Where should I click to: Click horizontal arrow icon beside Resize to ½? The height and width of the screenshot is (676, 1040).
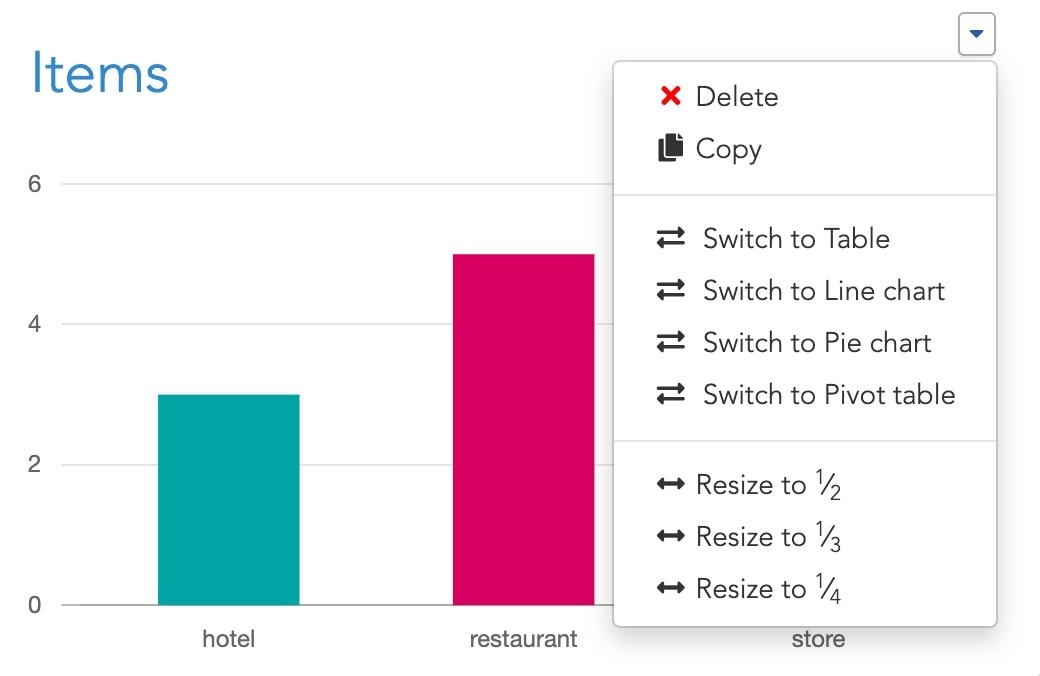671,484
